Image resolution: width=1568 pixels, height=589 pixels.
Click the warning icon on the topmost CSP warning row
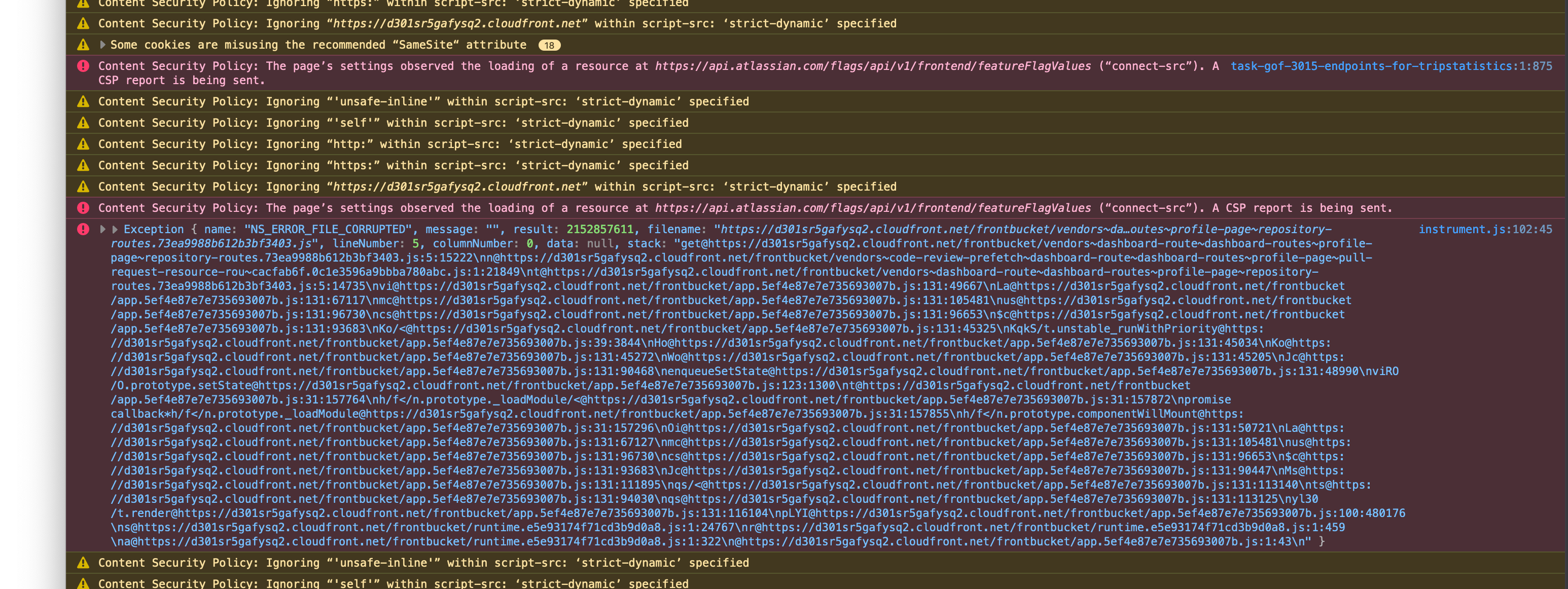point(83,4)
